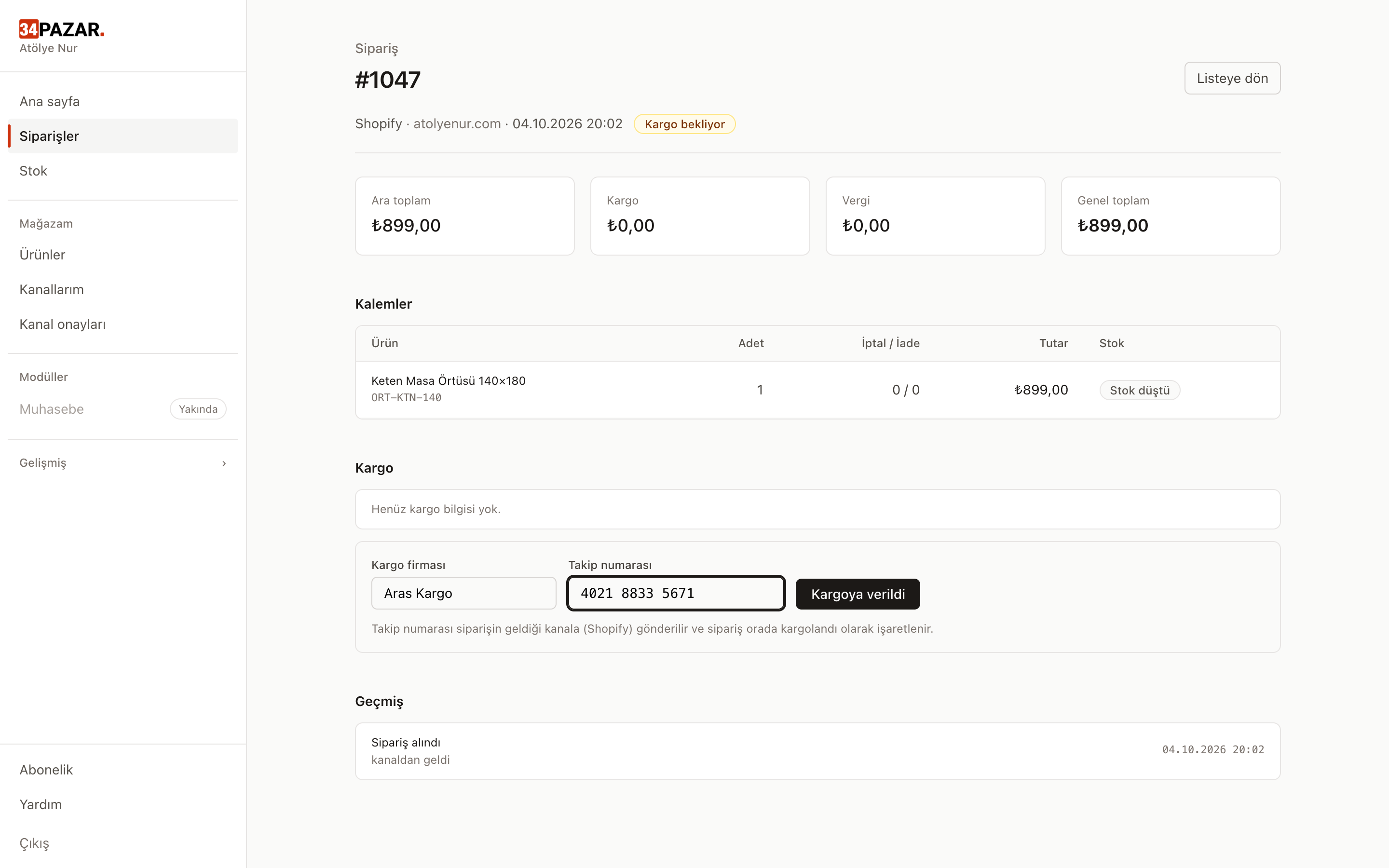Click the Adet column header
The image size is (1389, 868).
pos(751,343)
